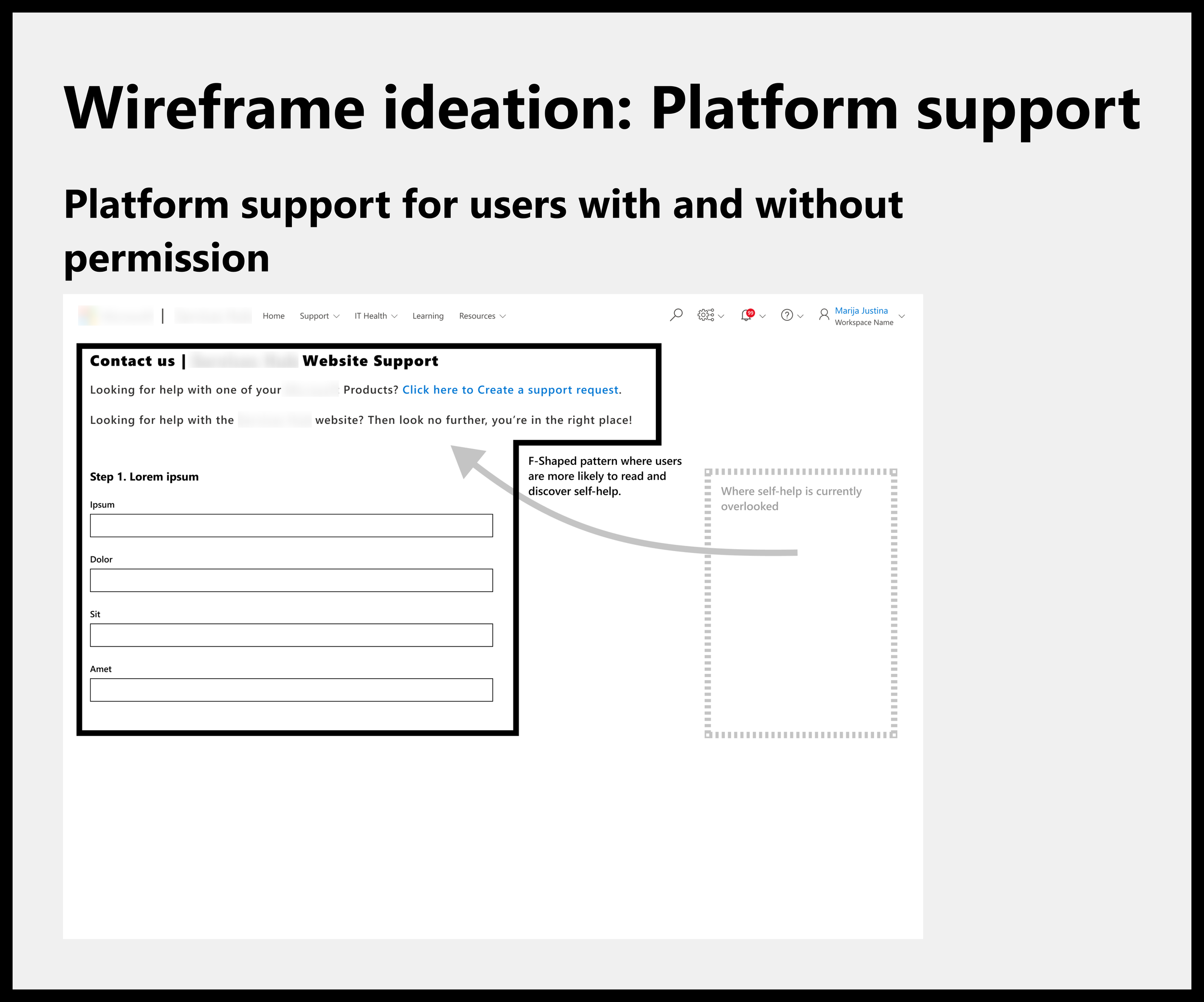Open the Home nav item

point(274,316)
